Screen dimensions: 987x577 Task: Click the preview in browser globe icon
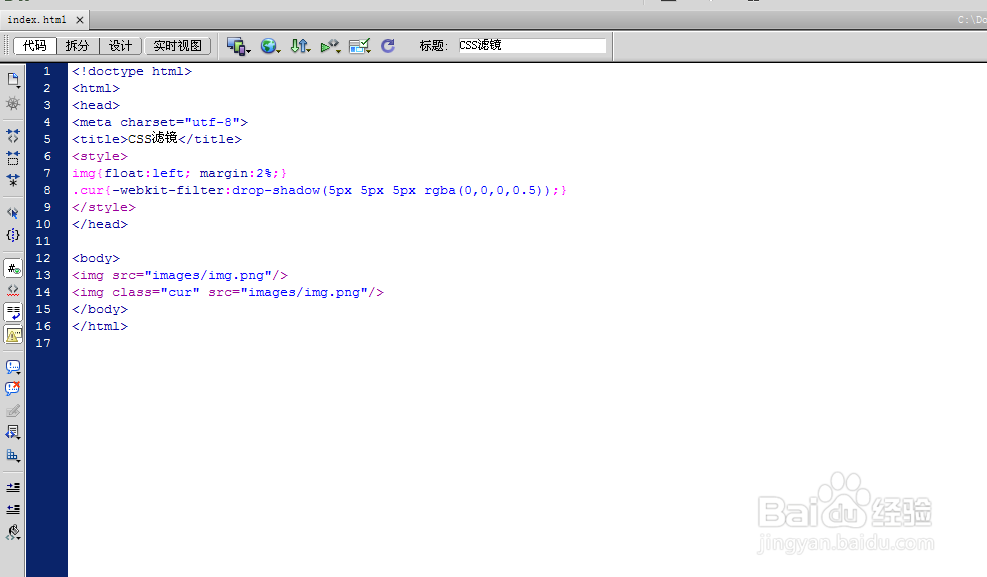pyautogui.click(x=268, y=45)
